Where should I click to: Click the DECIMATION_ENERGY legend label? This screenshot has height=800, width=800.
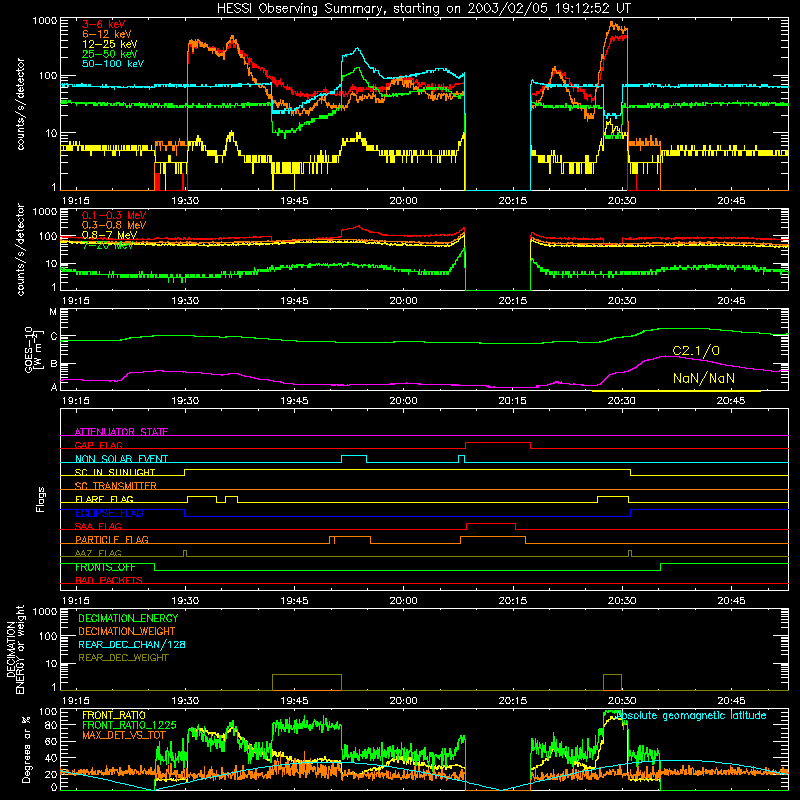tap(128, 618)
